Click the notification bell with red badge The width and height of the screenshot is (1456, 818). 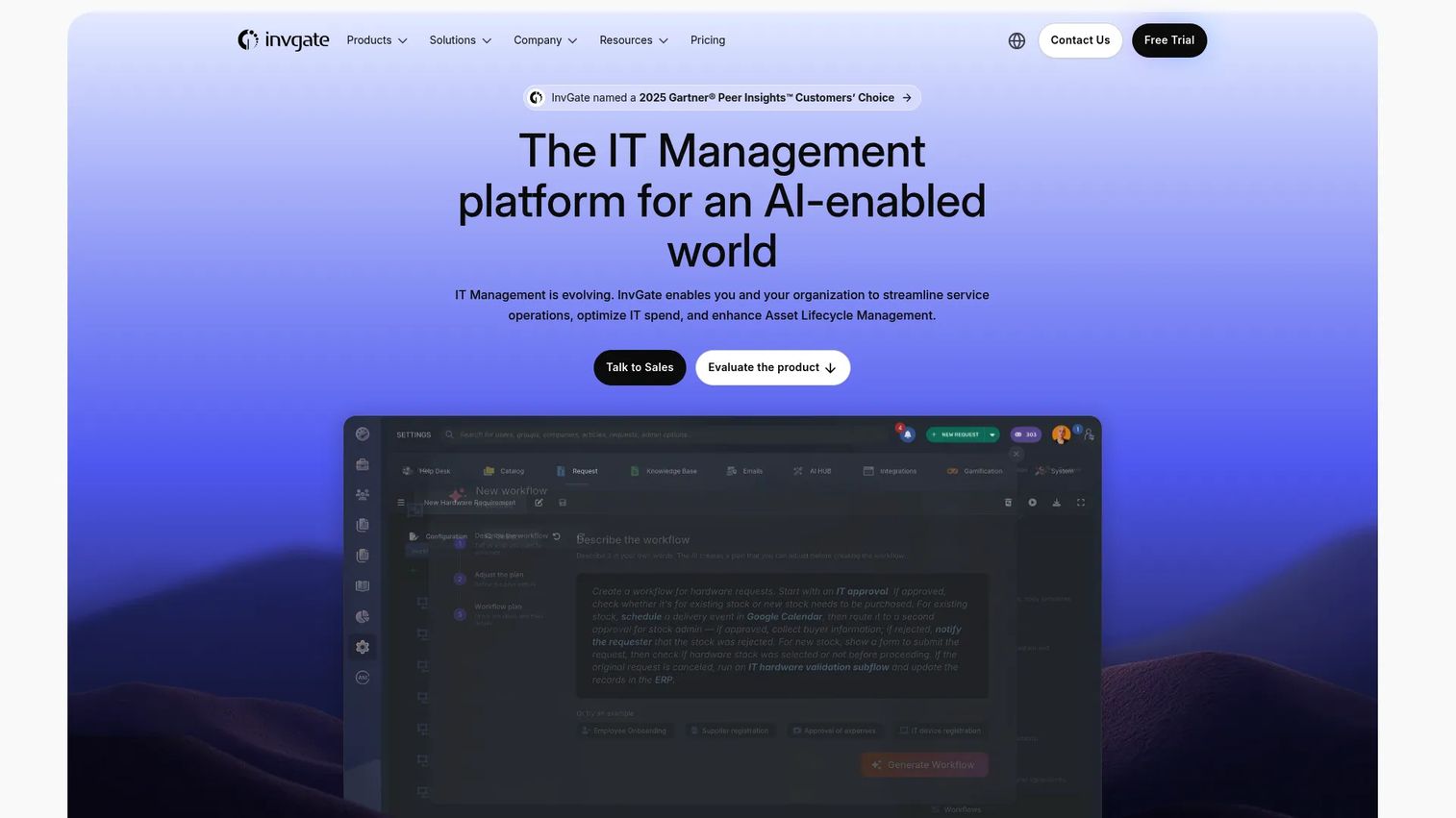coord(906,434)
